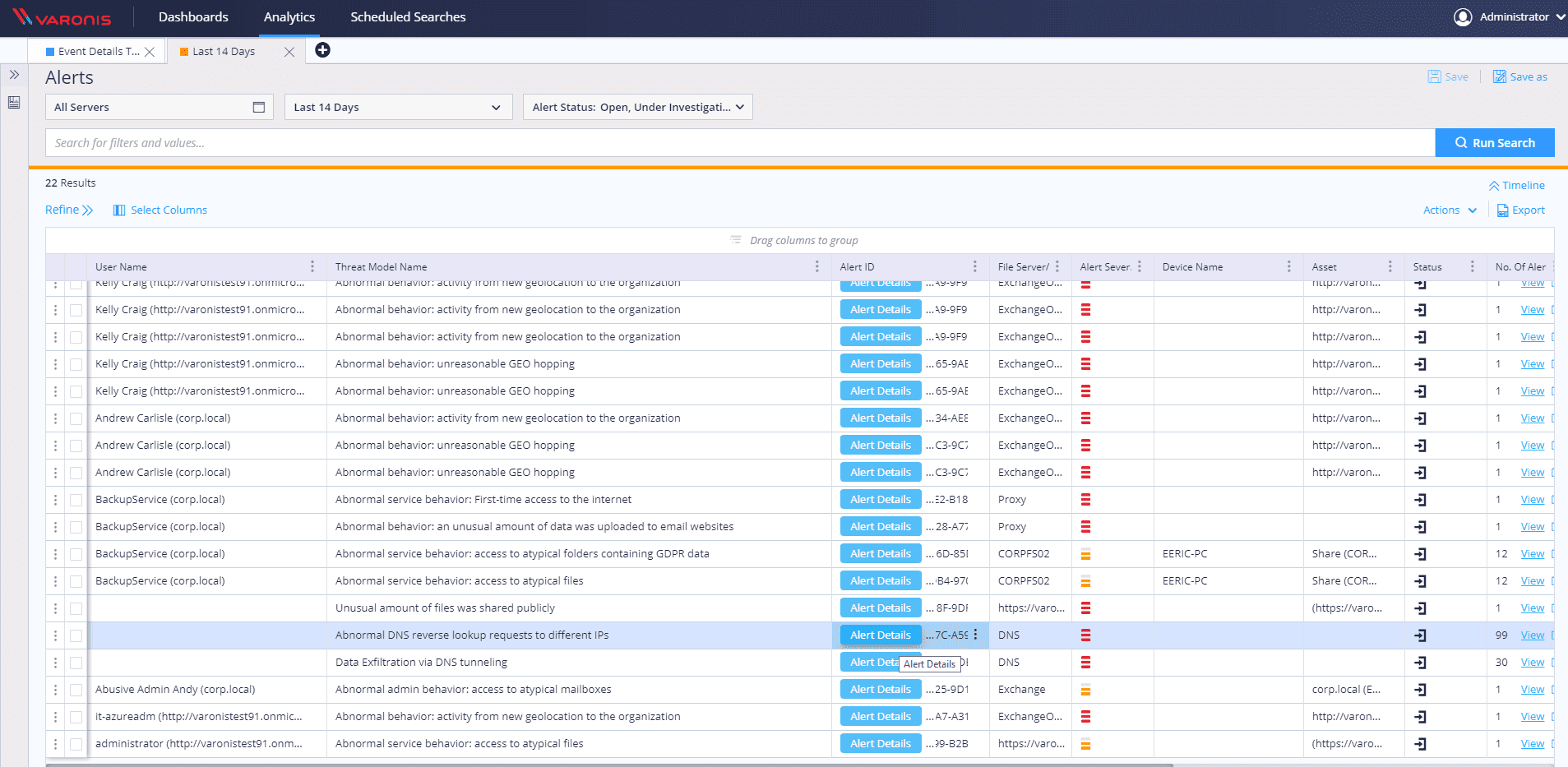Tick checkbox for it-azureadm alert row
Viewport: 1568px width, 767px height.
[76, 717]
